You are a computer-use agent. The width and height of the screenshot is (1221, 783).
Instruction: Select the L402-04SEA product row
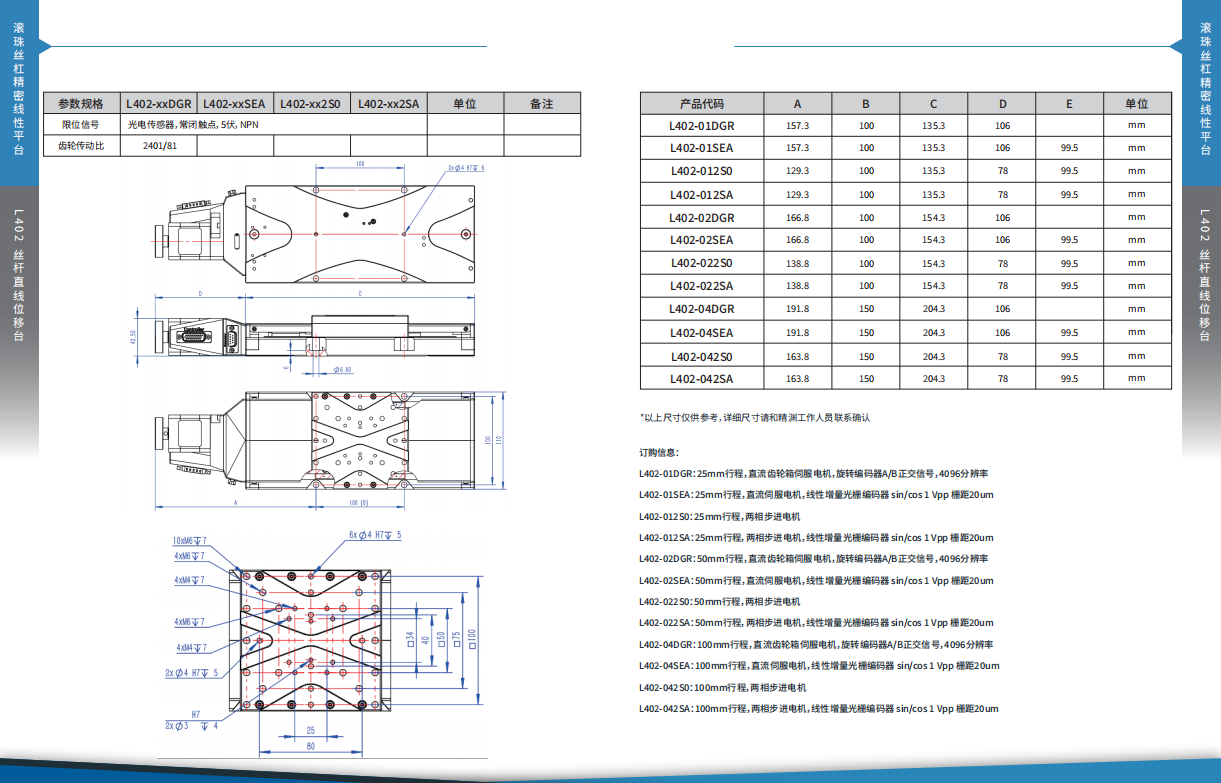point(905,332)
